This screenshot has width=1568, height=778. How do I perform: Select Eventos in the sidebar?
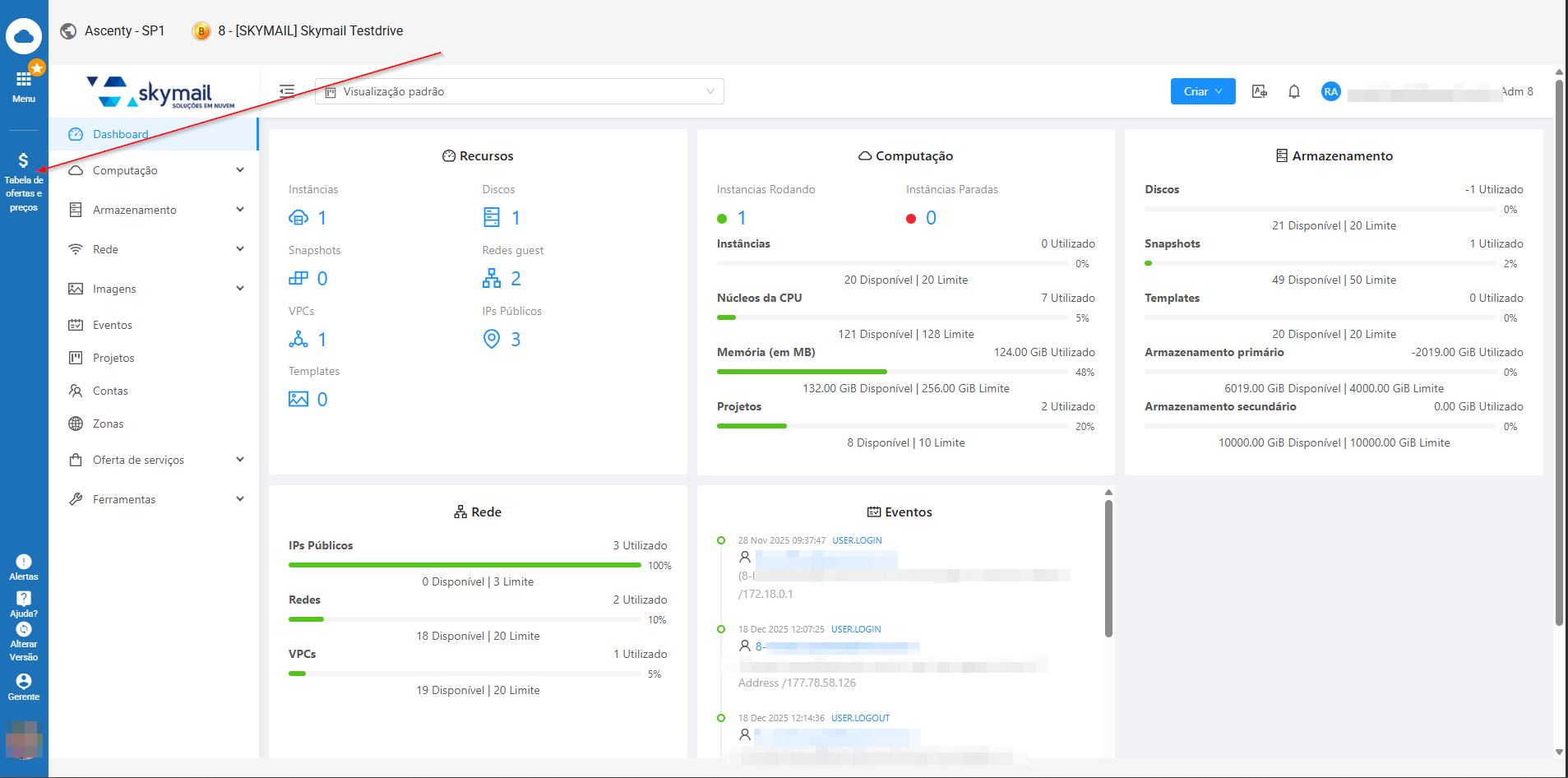[113, 325]
